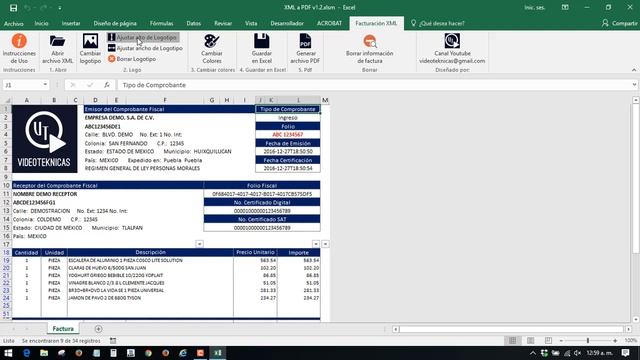Open the Archivo menu

tap(13, 23)
